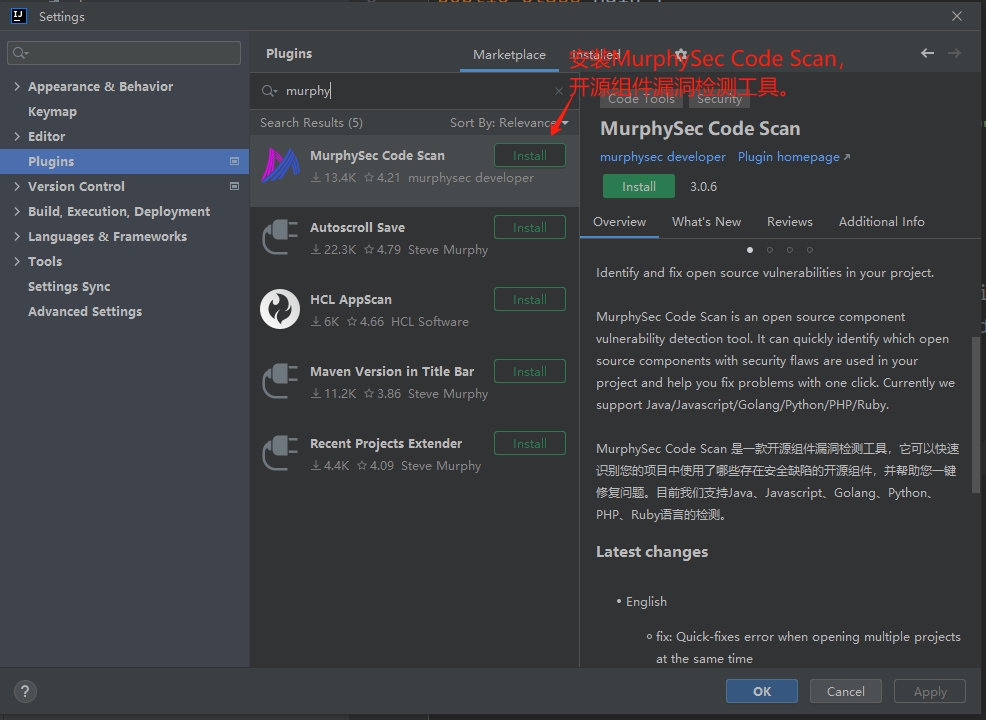Install Maven Version in Title Bar plugin
Viewport: 986px width, 720px height.
[529, 371]
